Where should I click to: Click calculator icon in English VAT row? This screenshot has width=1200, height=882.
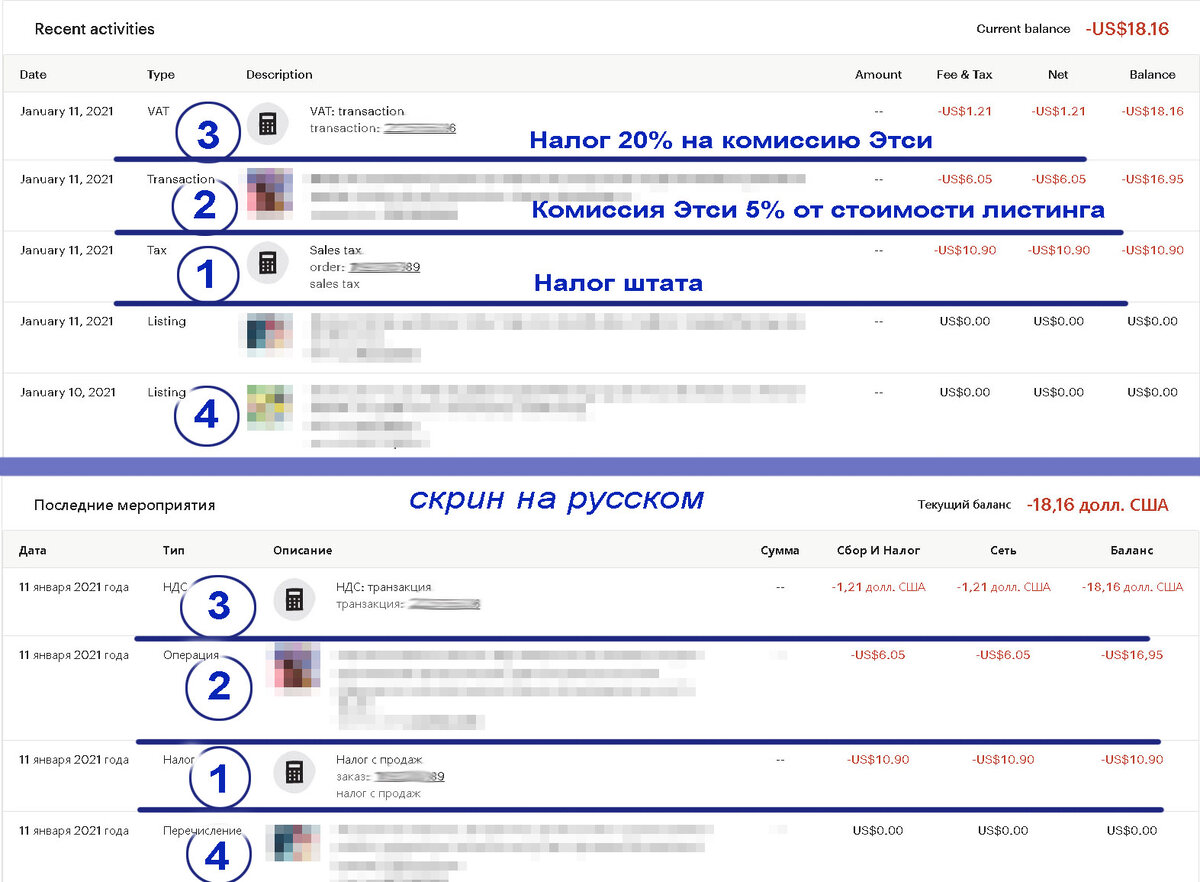(x=267, y=124)
